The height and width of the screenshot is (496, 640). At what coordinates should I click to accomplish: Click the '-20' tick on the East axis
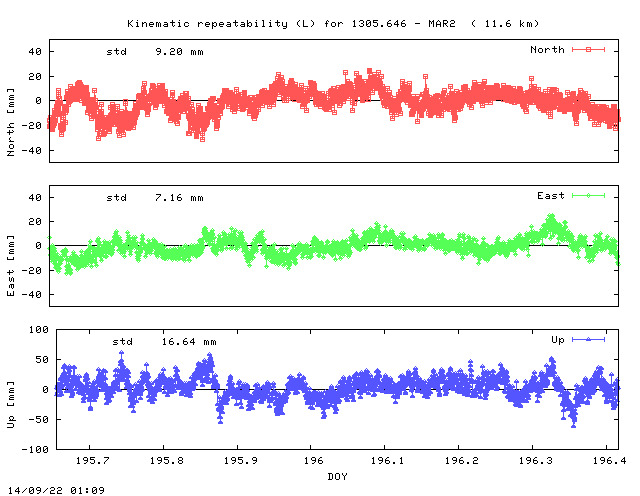point(32,270)
